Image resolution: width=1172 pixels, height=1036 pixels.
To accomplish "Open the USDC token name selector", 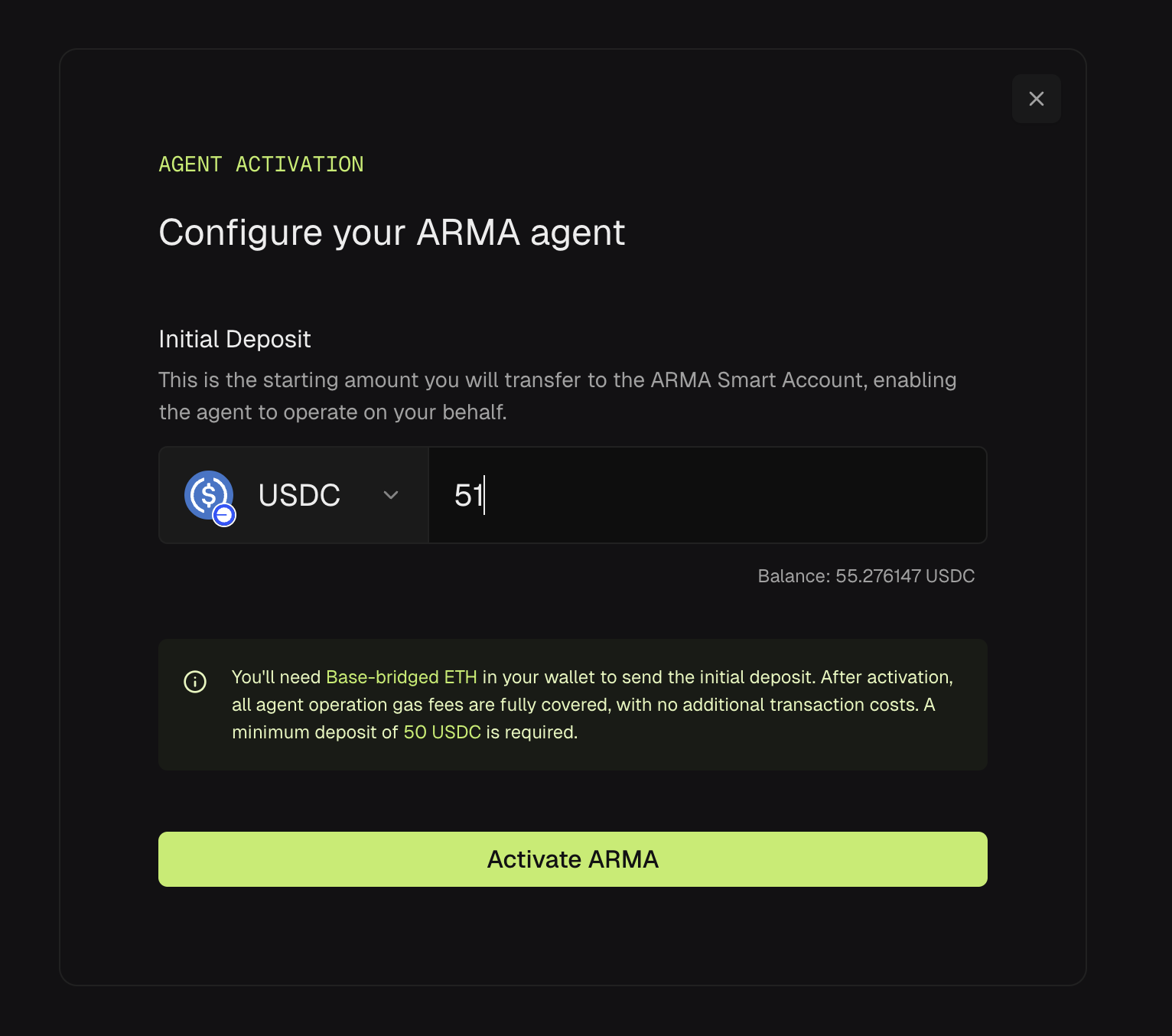I will [299, 495].
